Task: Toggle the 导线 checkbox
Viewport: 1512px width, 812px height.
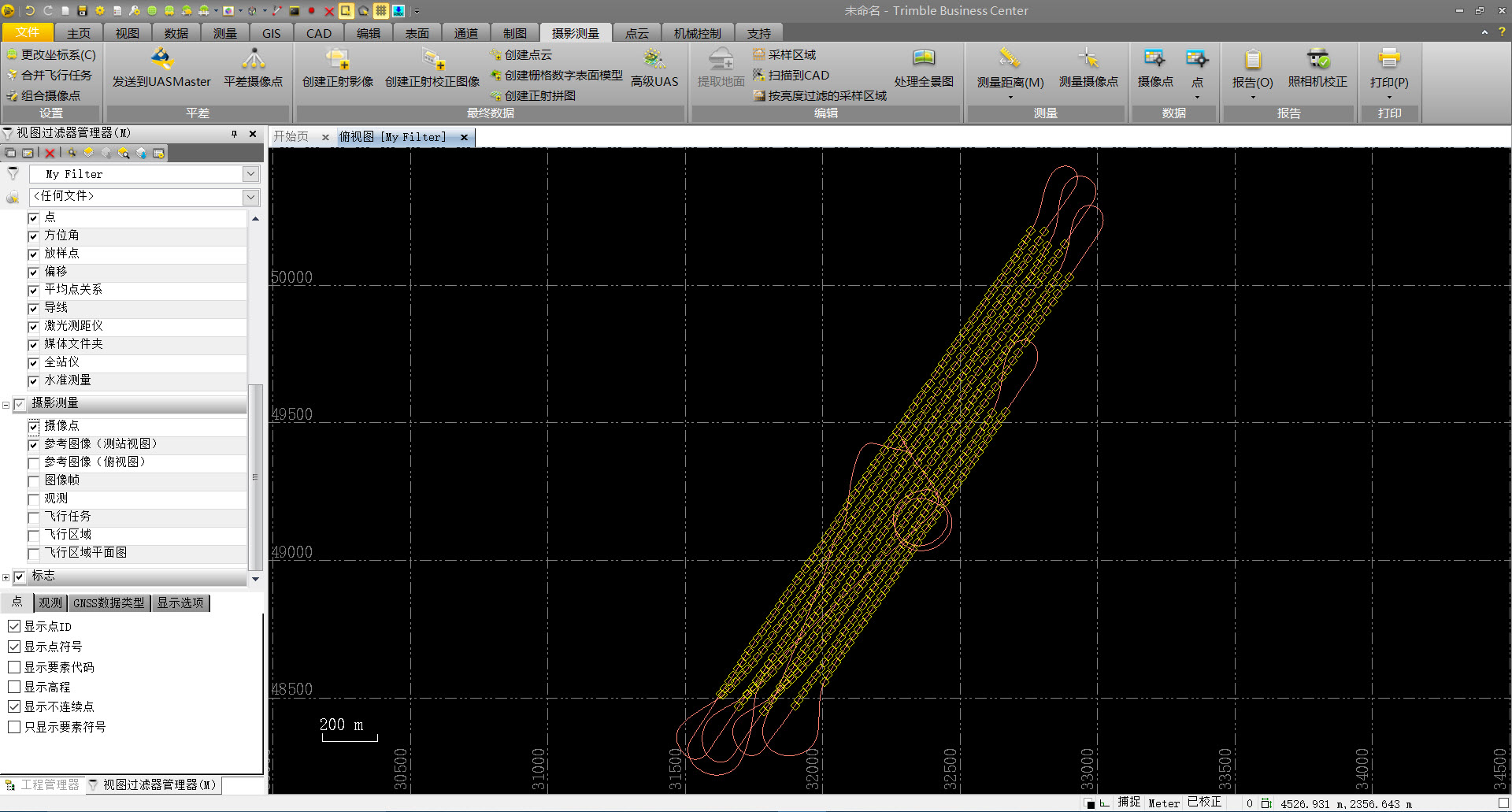Action: tap(33, 309)
